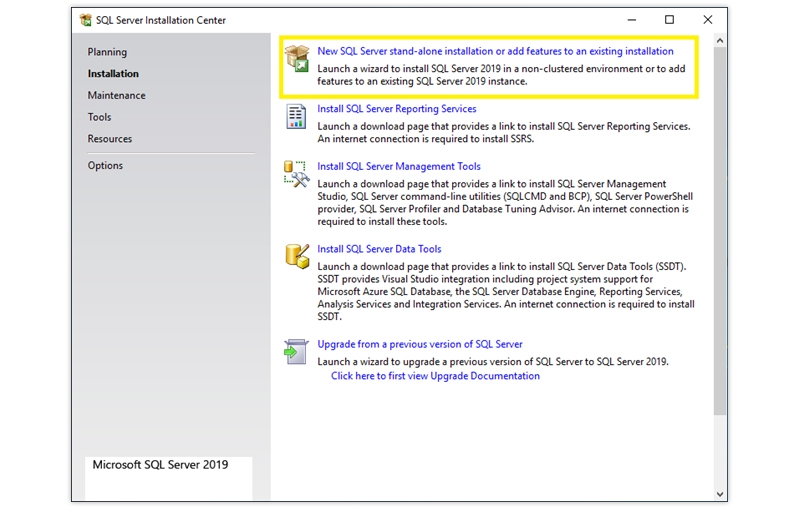800x510 pixels.
Task: Go to the Maintenance section
Action: [116, 96]
